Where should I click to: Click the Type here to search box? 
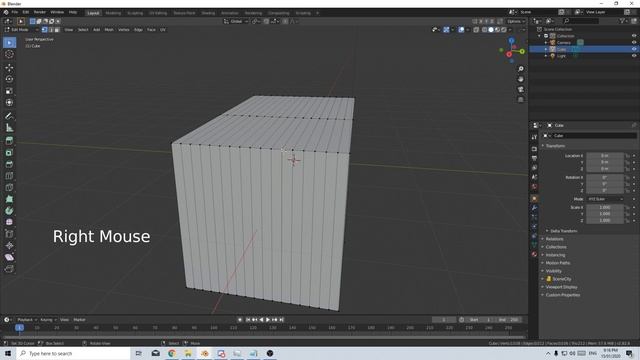point(73,353)
